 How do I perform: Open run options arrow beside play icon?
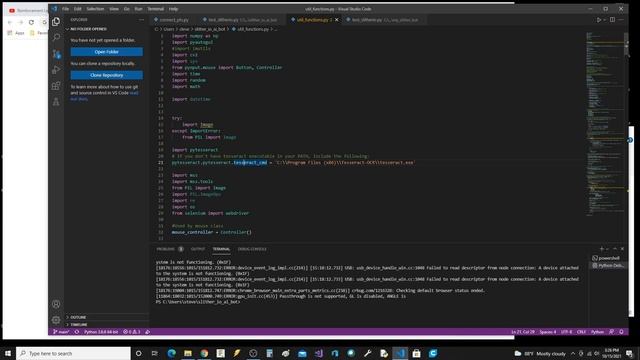(x=604, y=20)
